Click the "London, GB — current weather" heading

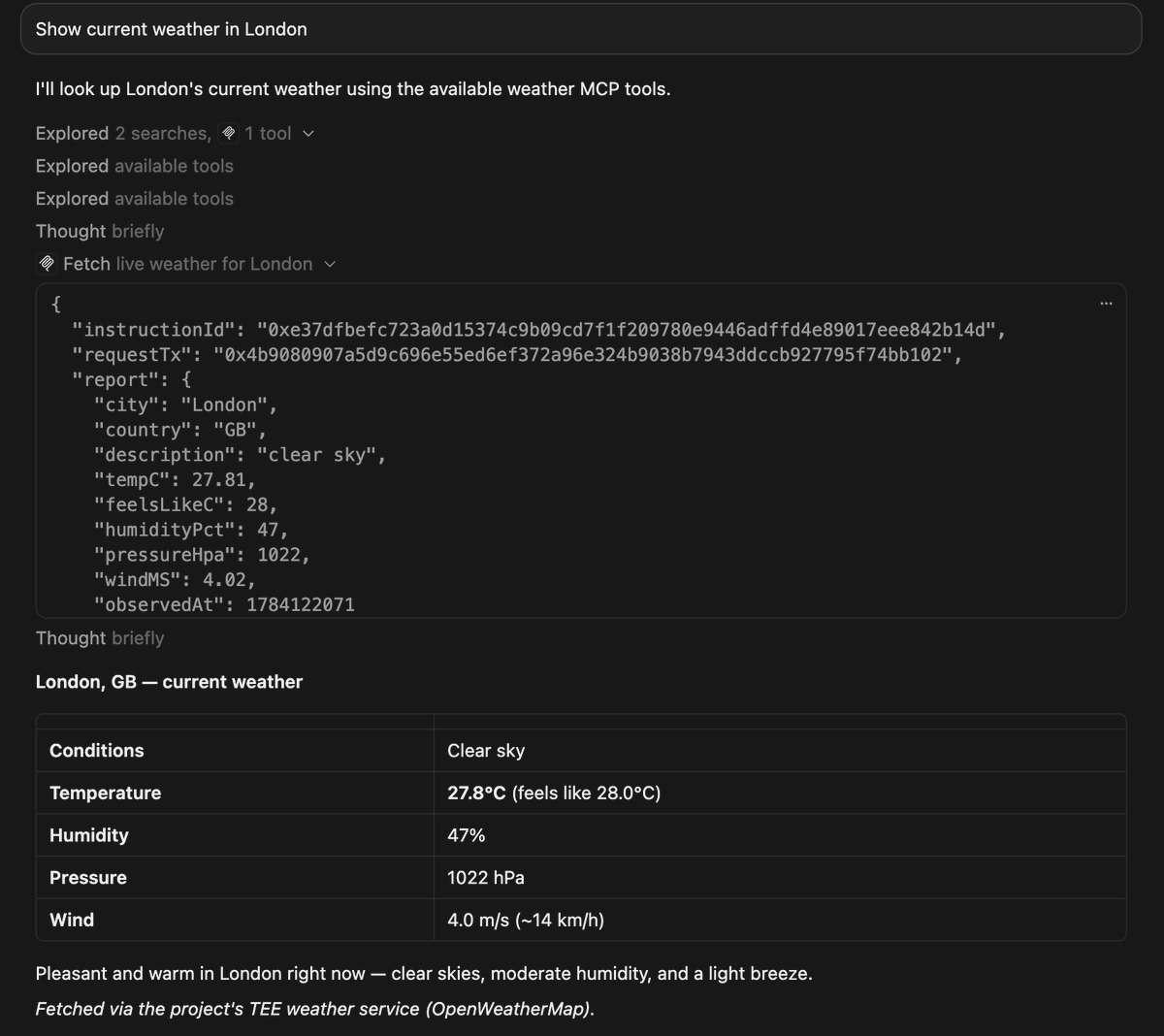pyautogui.click(x=169, y=682)
